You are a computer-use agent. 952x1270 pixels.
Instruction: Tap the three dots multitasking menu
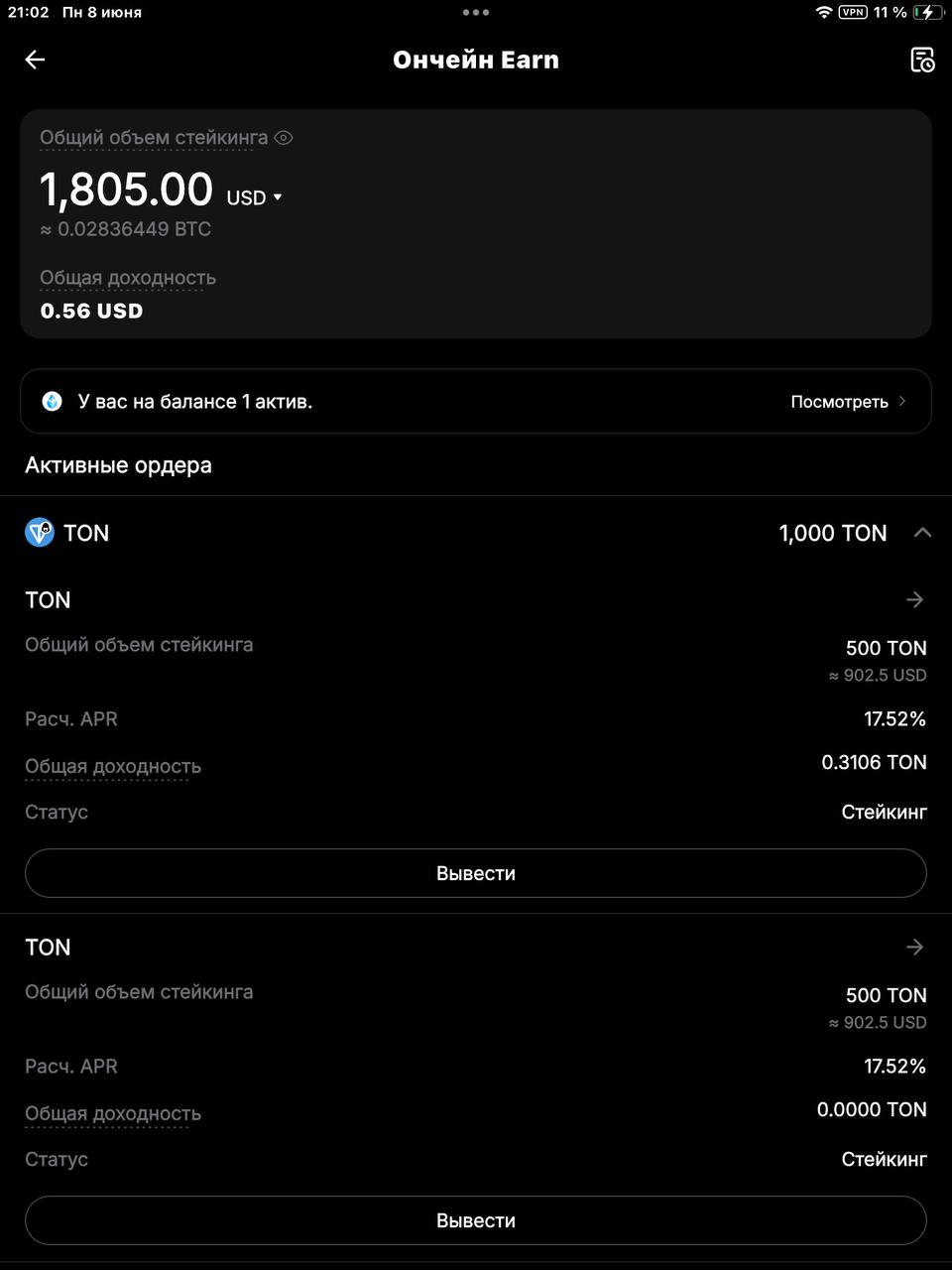pos(476,12)
